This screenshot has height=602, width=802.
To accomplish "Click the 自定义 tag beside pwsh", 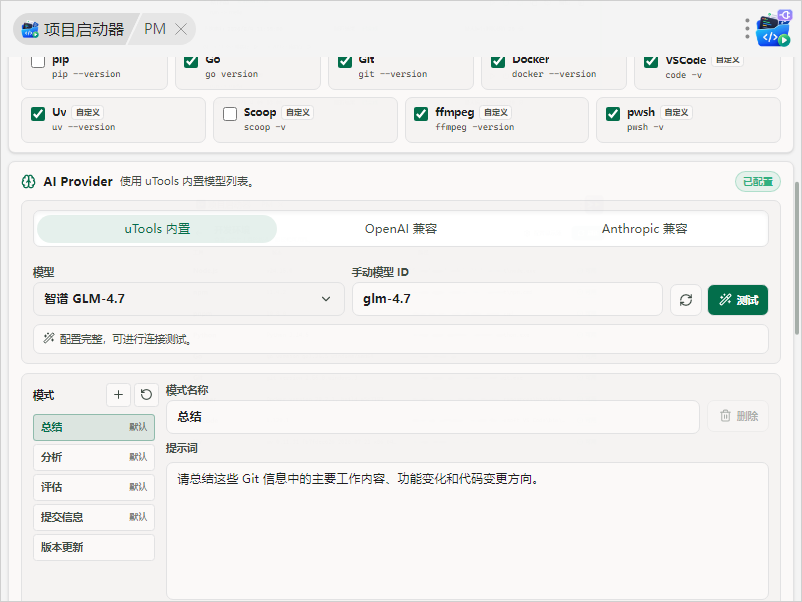I will coord(676,113).
